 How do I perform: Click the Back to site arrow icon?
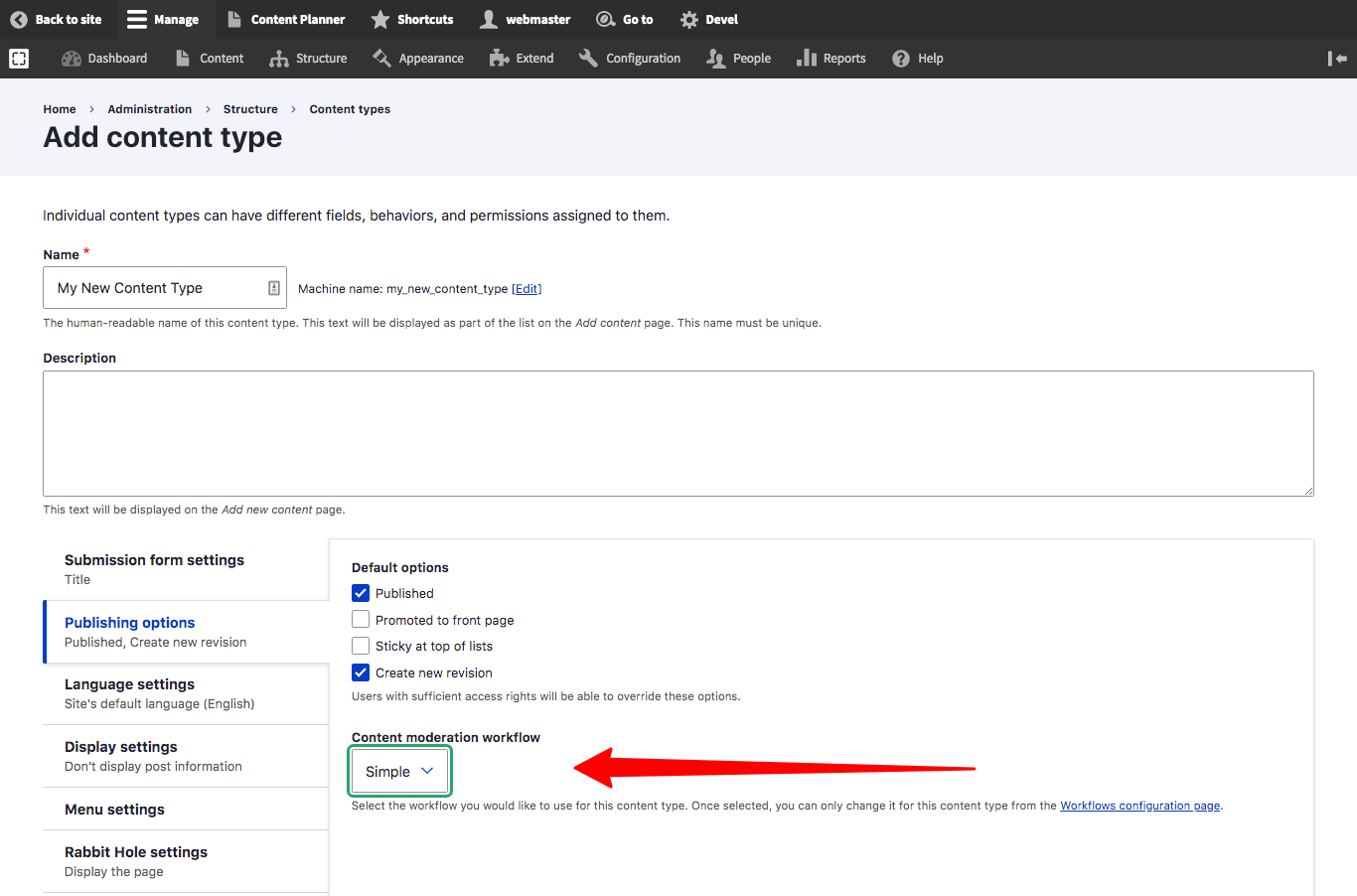(19, 19)
